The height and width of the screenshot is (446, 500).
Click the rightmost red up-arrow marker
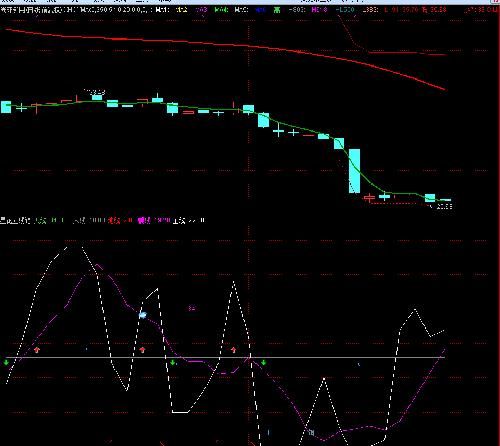tap(234, 350)
